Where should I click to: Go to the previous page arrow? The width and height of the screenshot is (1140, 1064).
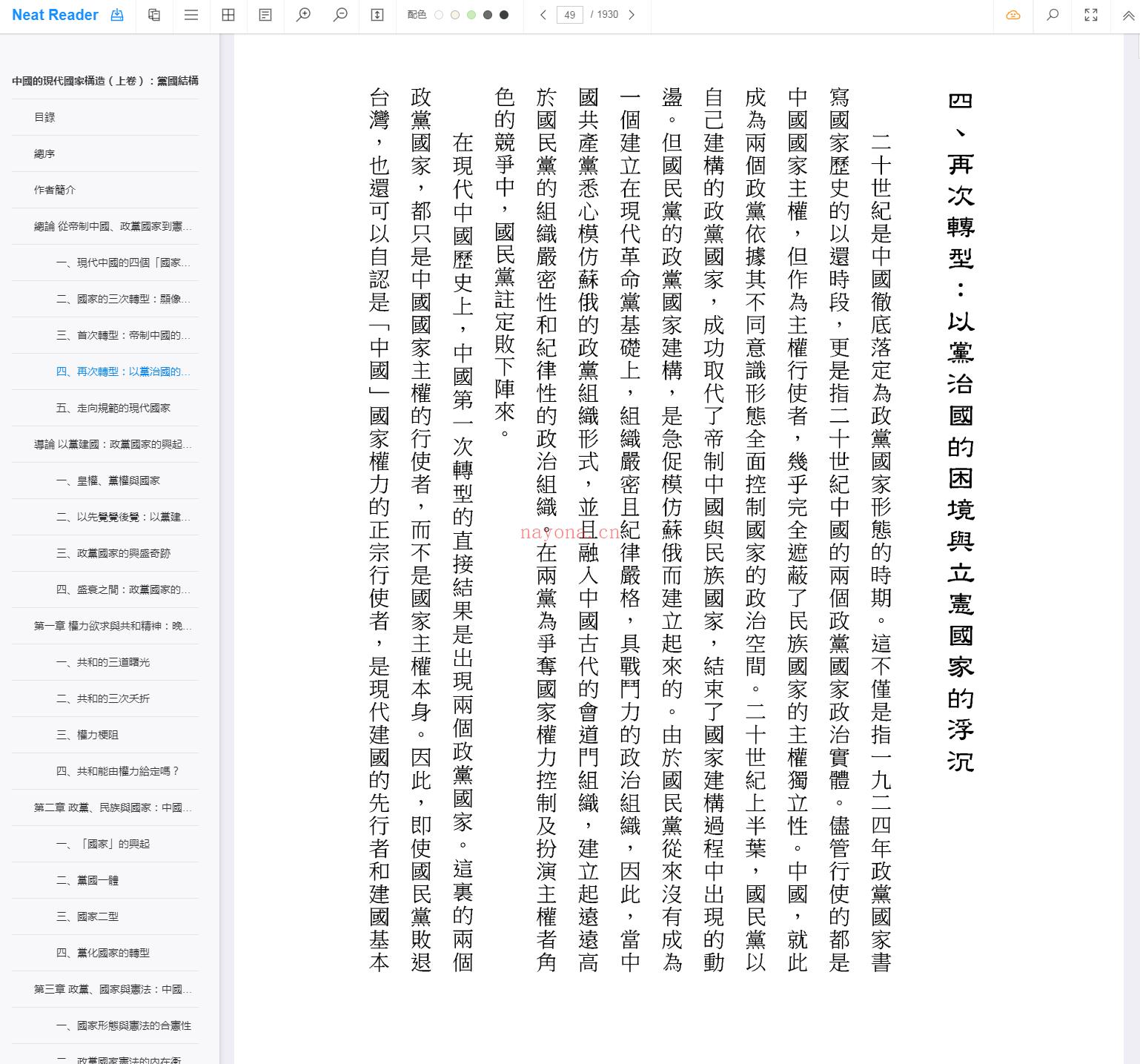tap(543, 15)
